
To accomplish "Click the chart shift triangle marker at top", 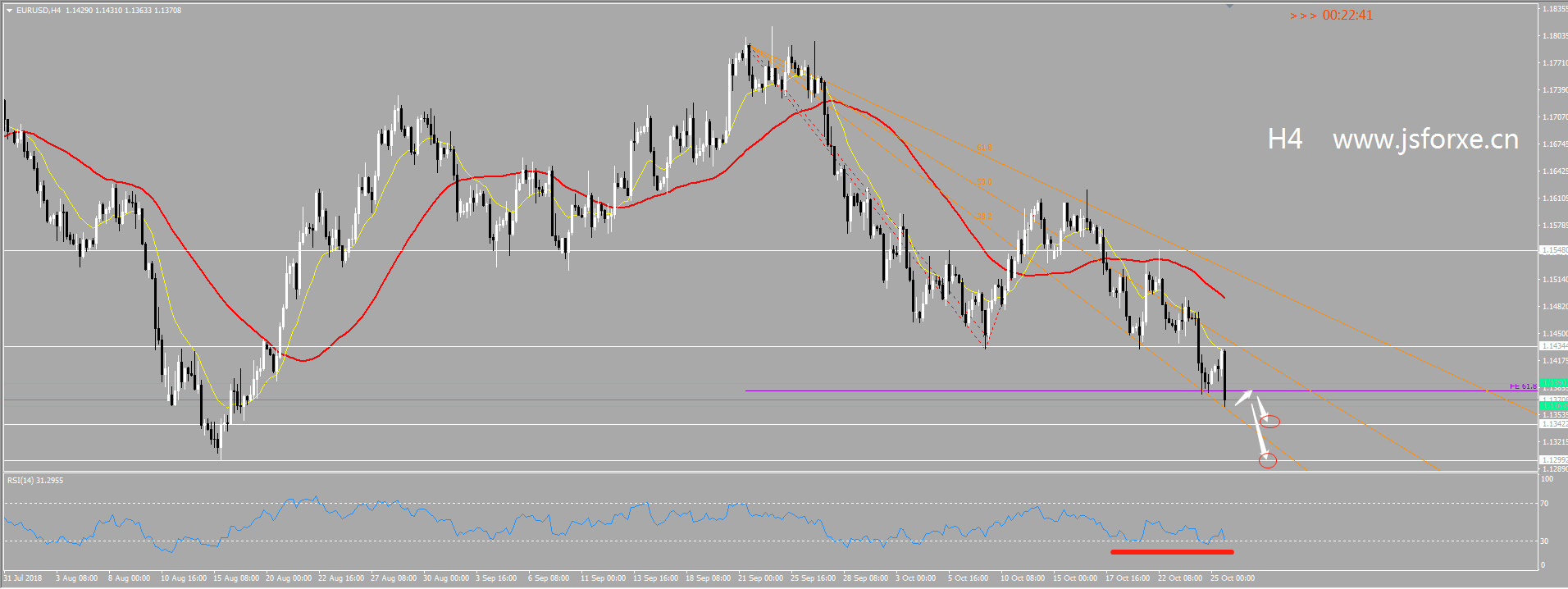I will pyautogui.click(x=1229, y=7).
